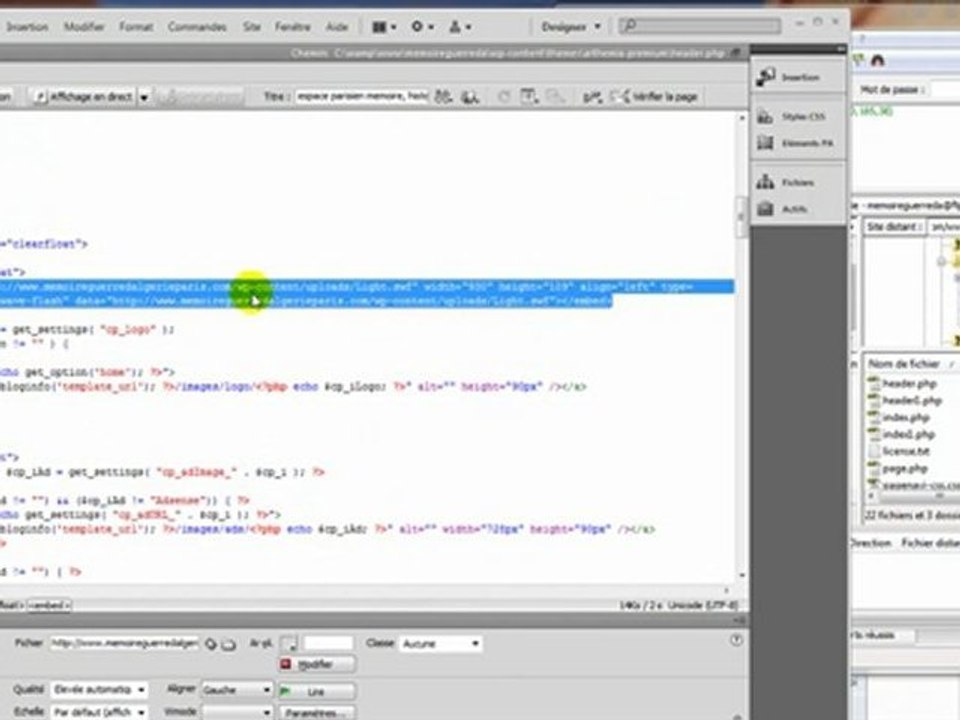The height and width of the screenshot is (720, 960).
Task: Click the Modifier button in Properties
Action: pyautogui.click(x=317, y=664)
